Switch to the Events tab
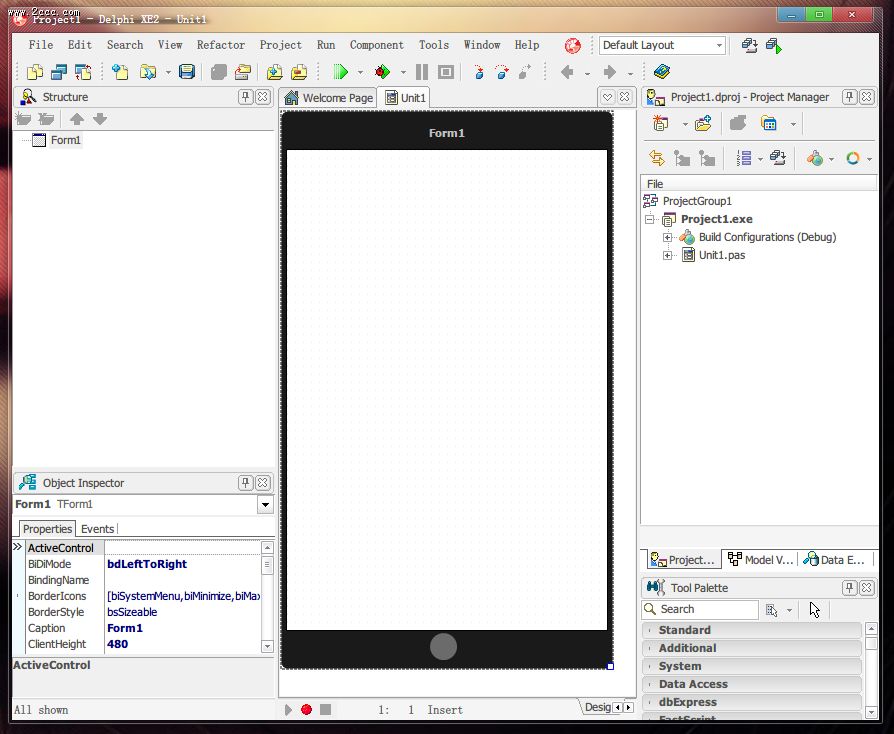 pyautogui.click(x=97, y=529)
